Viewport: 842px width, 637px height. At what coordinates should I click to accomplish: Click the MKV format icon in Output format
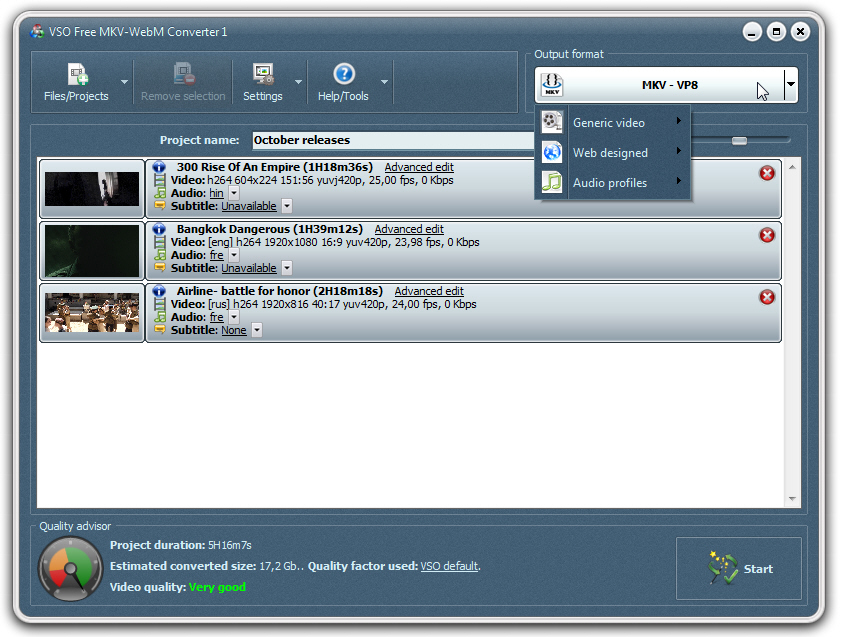click(x=551, y=85)
